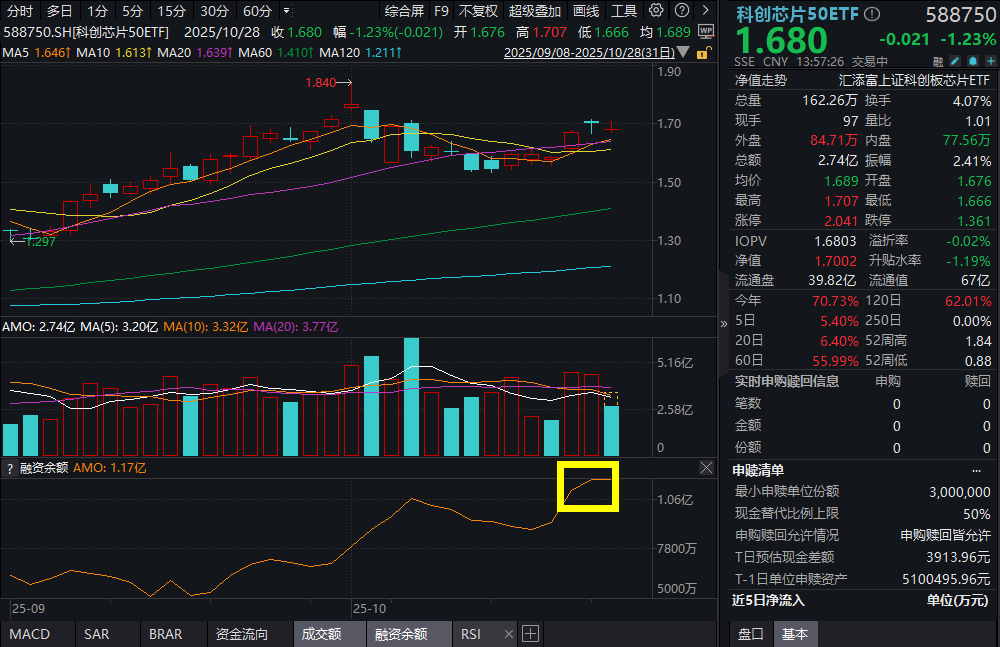Set a price alert with the bell icon
This screenshot has width=1000, height=647.
point(972,62)
